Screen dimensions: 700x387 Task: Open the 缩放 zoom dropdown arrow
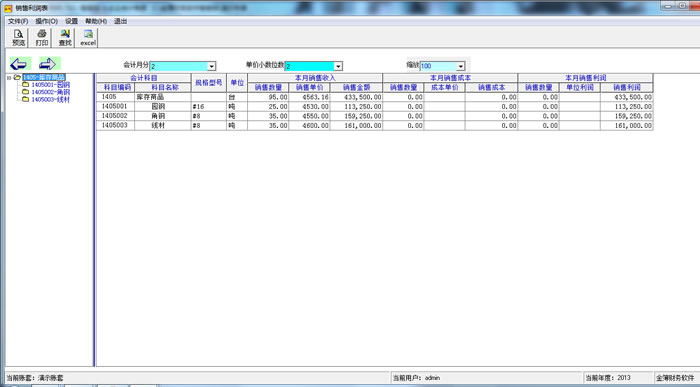(x=461, y=66)
